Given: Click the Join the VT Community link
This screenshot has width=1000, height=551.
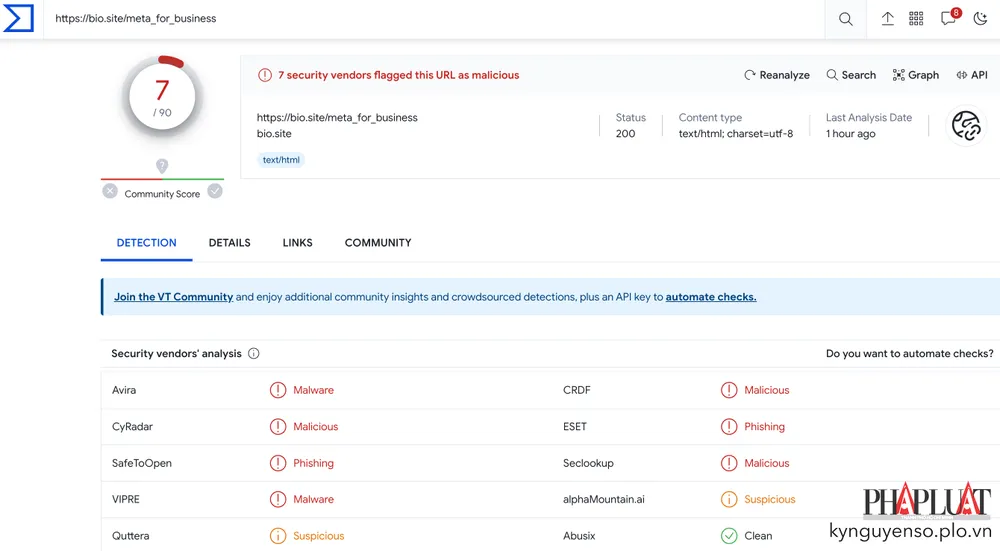Looking at the screenshot, I should (173, 297).
